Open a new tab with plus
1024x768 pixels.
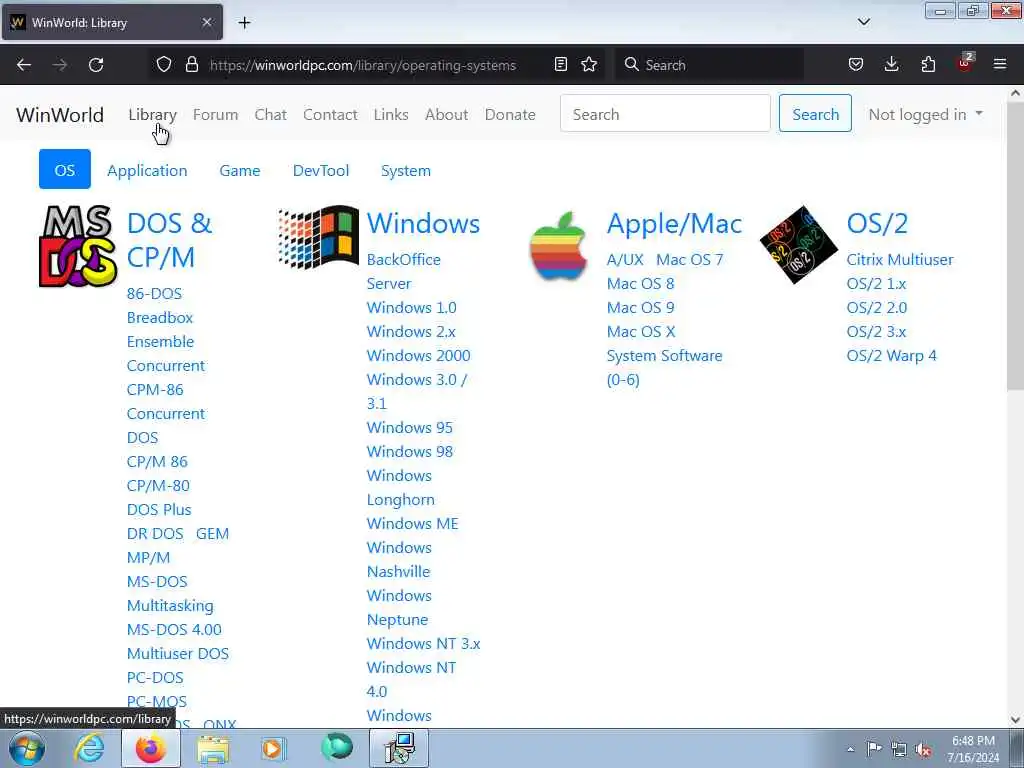tap(244, 23)
